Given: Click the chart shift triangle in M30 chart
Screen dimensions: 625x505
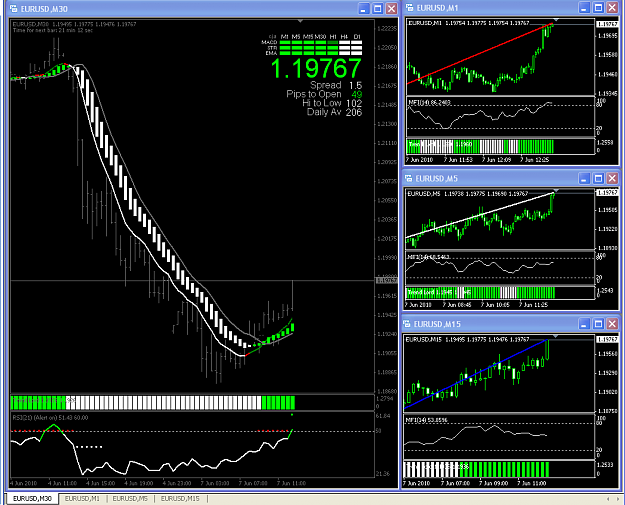Looking at the screenshot, I should click(301, 21).
